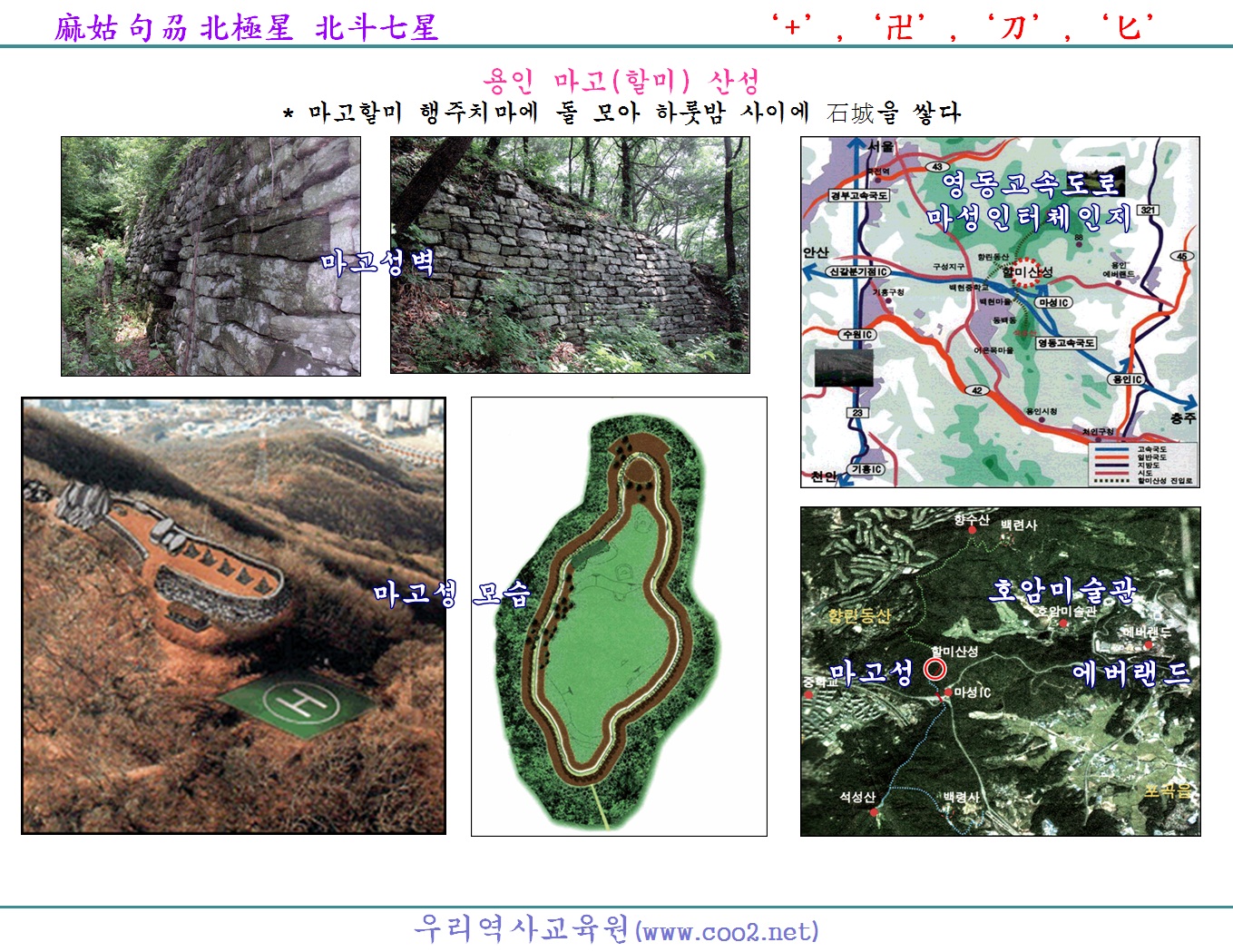Click the route 321 shield on road map

(1148, 210)
